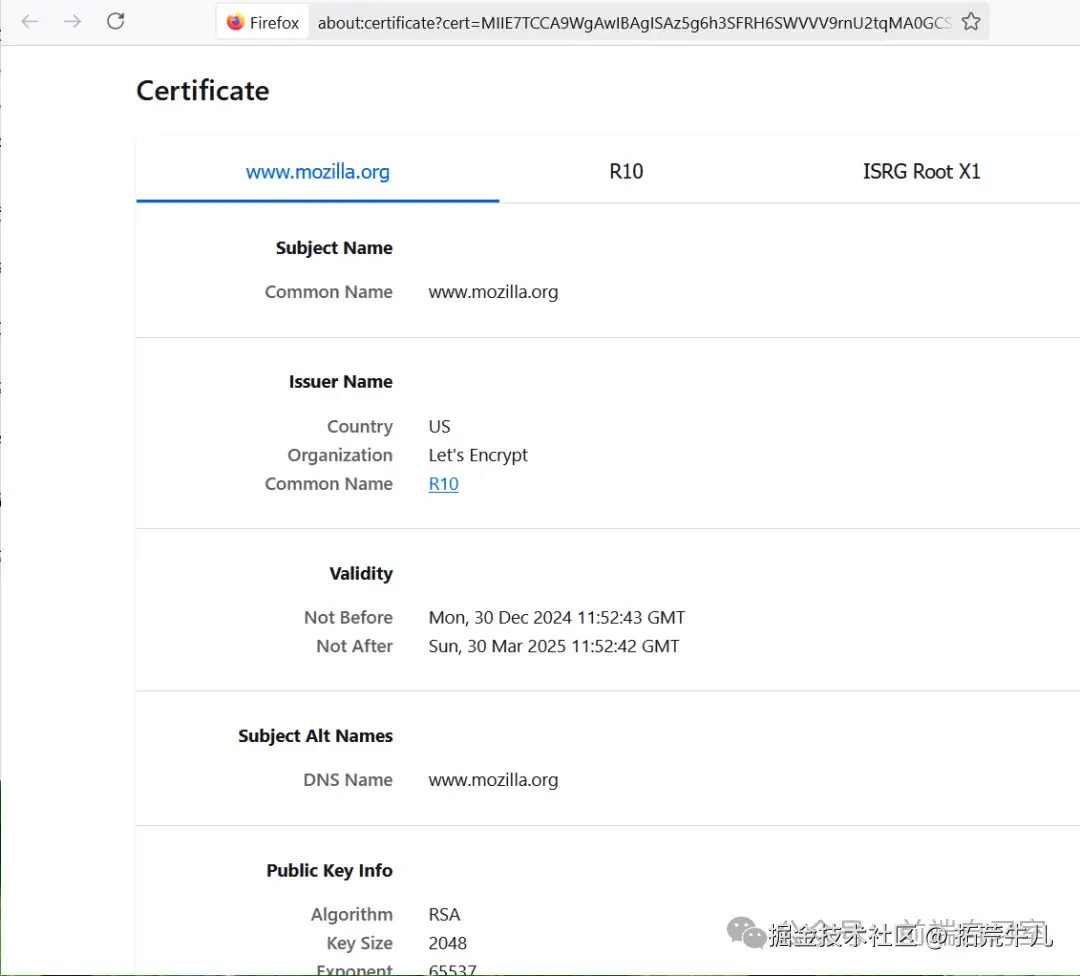Viewport: 1080px width, 976px height.
Task: Click the browser forward arrow
Action: 72,21
